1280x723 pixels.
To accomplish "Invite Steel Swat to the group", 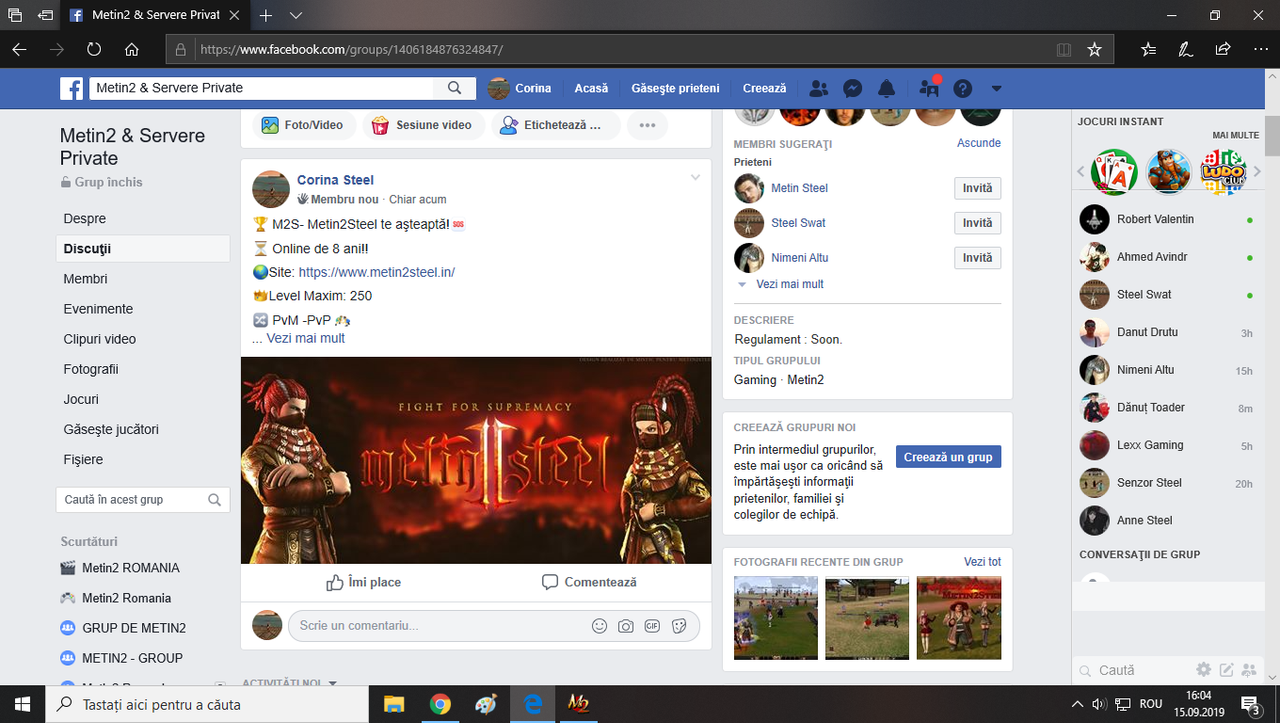I will [977, 223].
